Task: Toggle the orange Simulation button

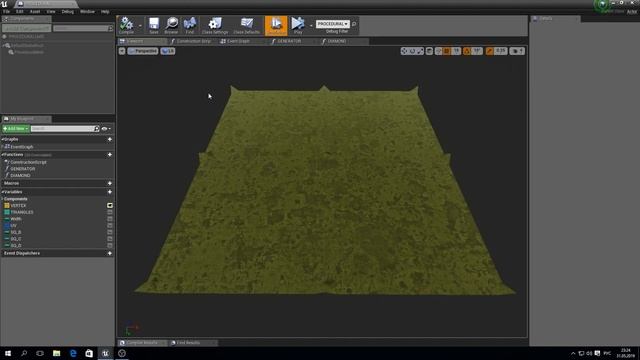Action: pos(276,25)
